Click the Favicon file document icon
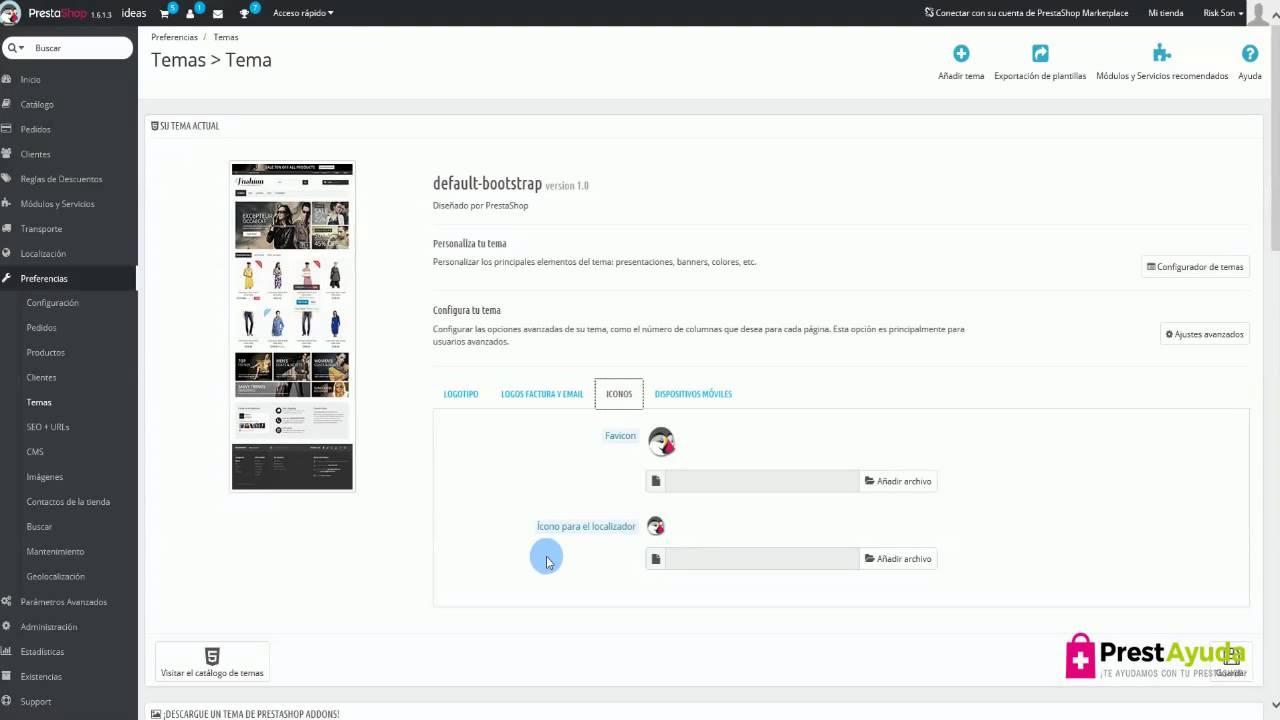The height and width of the screenshot is (720, 1280). 656,481
